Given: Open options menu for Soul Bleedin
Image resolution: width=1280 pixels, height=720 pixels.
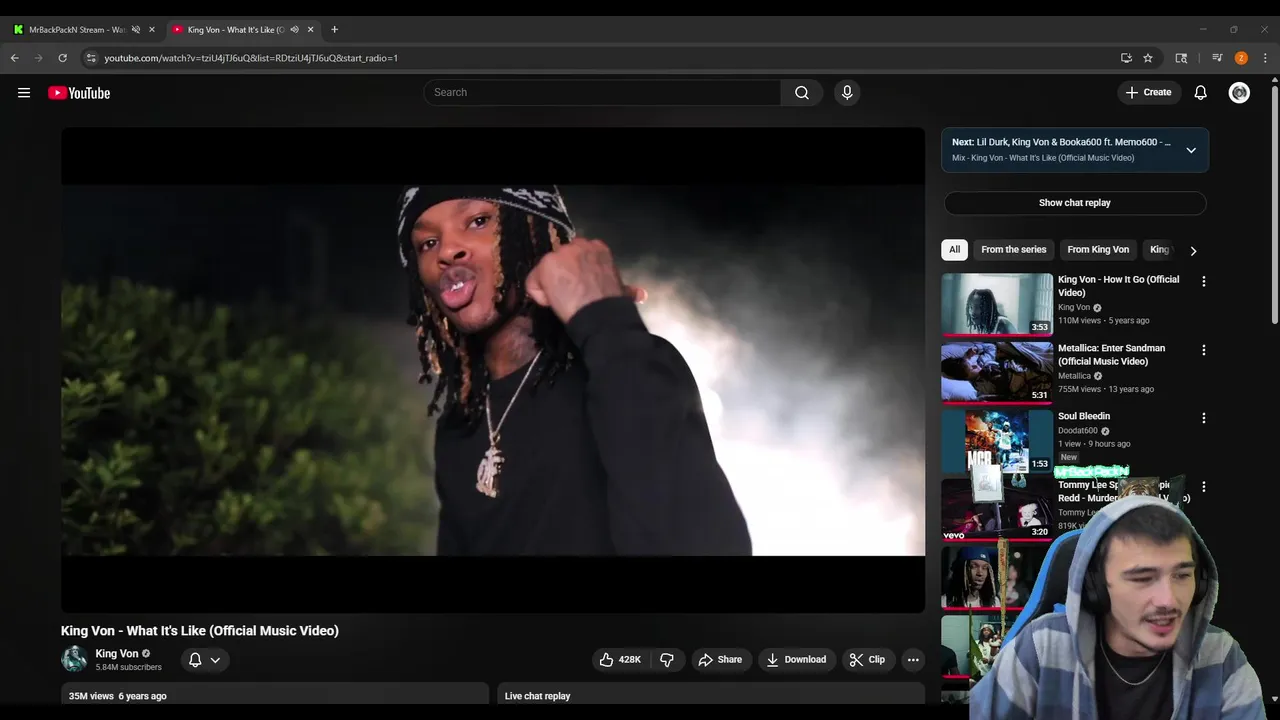Looking at the screenshot, I should (1204, 418).
